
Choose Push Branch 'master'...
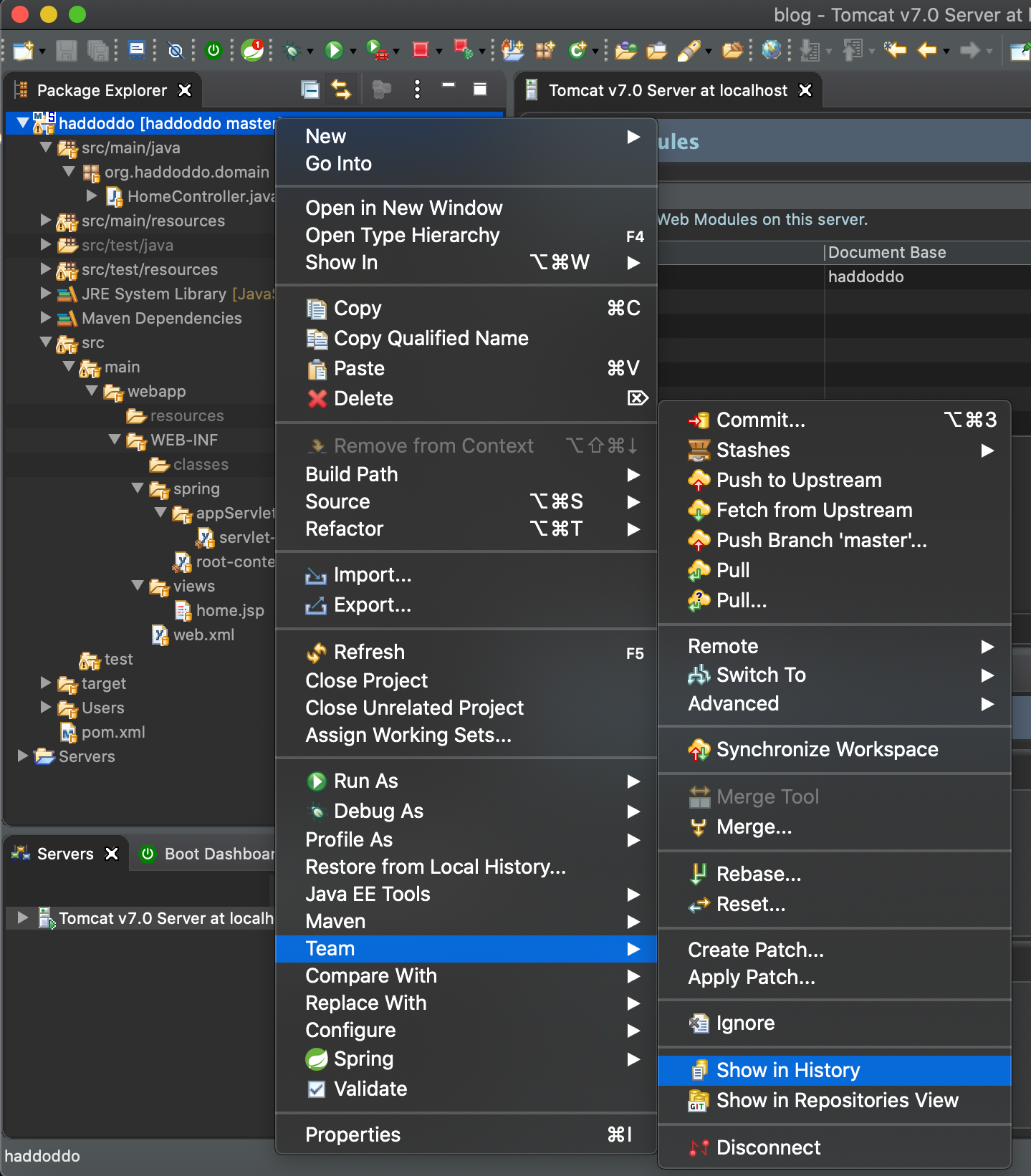834,540
